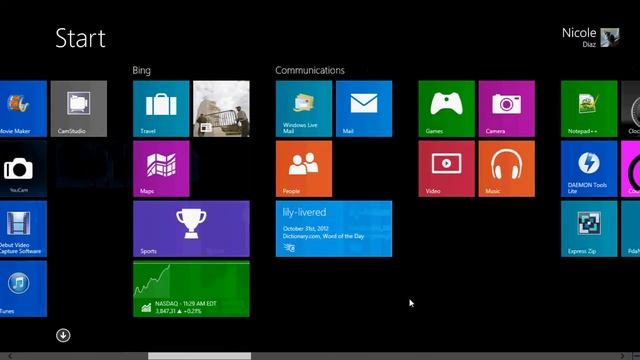
Task: Open the Camera tile
Action: (507, 109)
